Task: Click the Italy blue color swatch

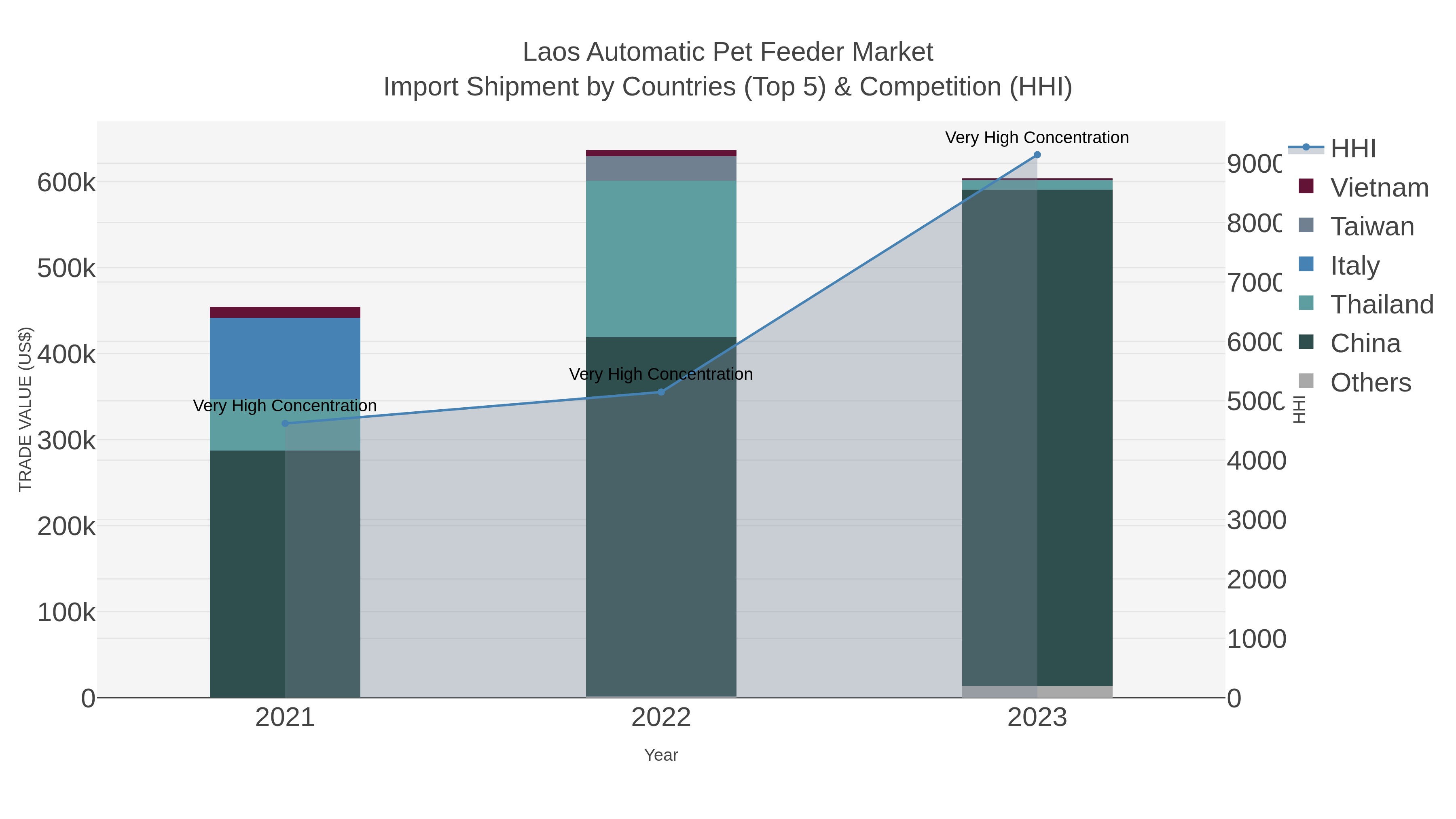Action: coord(1306,264)
